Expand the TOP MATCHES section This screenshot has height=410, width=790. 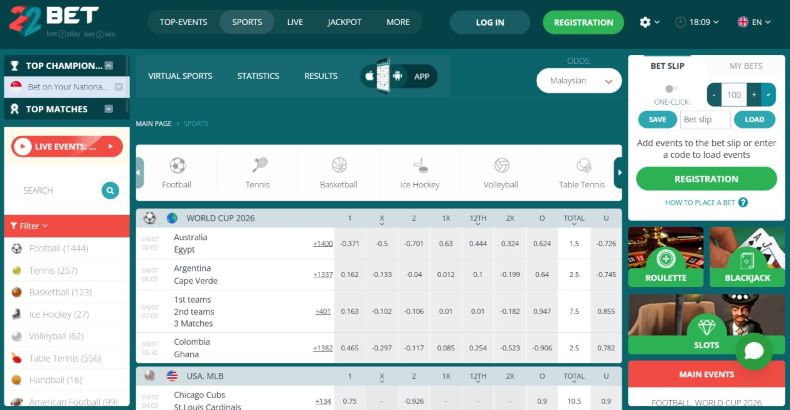[109, 109]
